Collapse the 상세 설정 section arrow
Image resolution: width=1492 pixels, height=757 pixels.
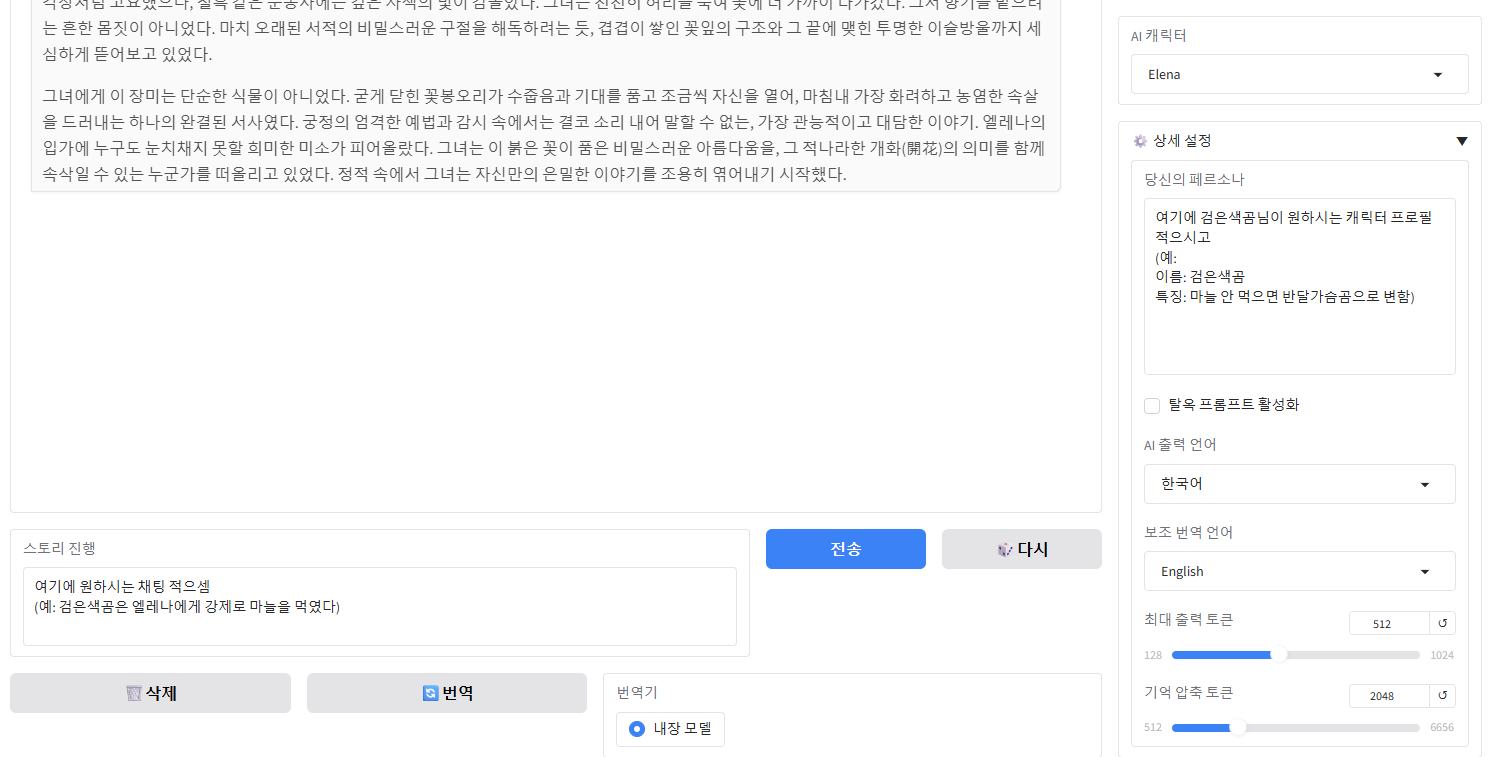pos(1461,141)
